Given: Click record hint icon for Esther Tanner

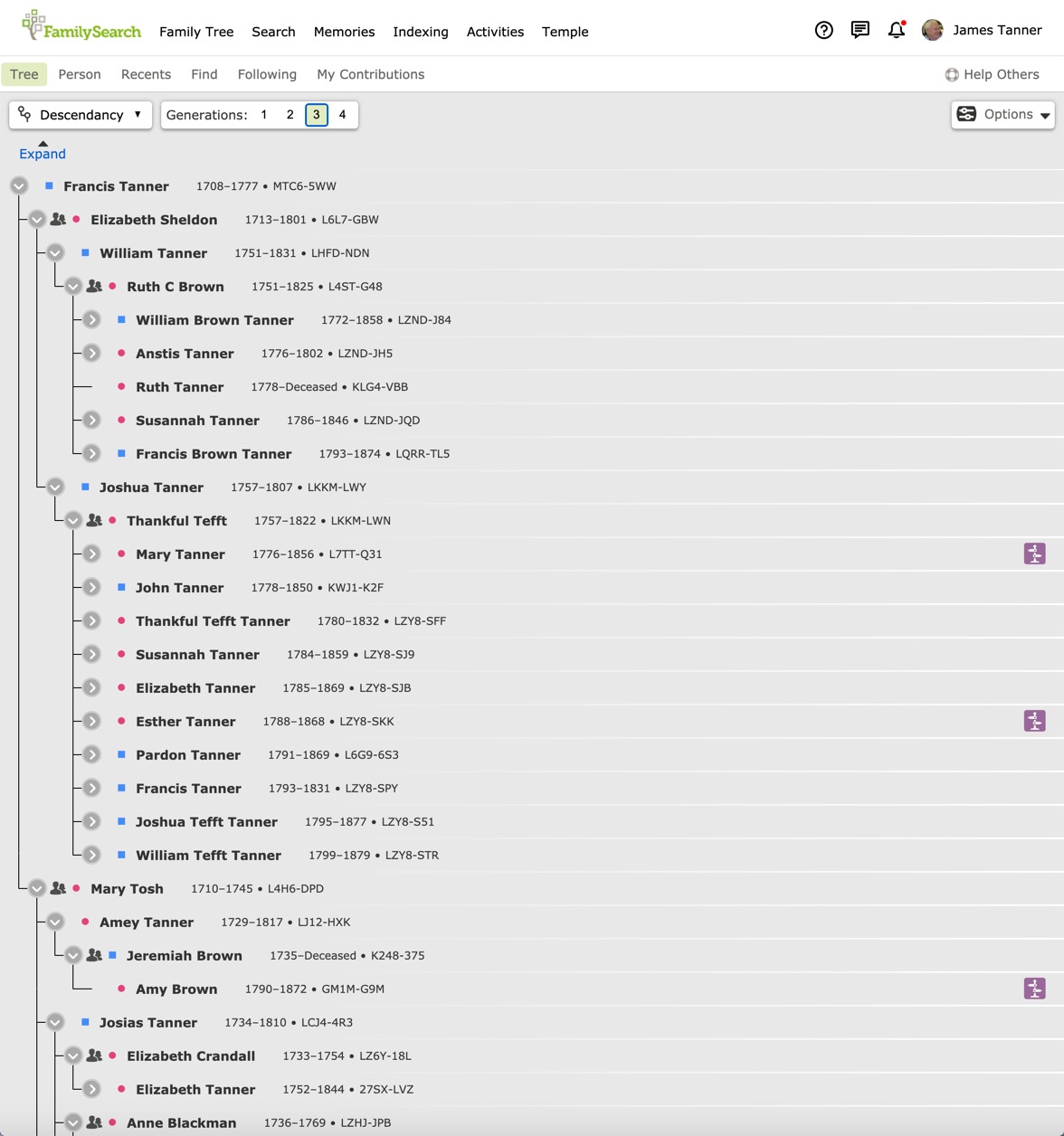Looking at the screenshot, I should pyautogui.click(x=1035, y=721).
